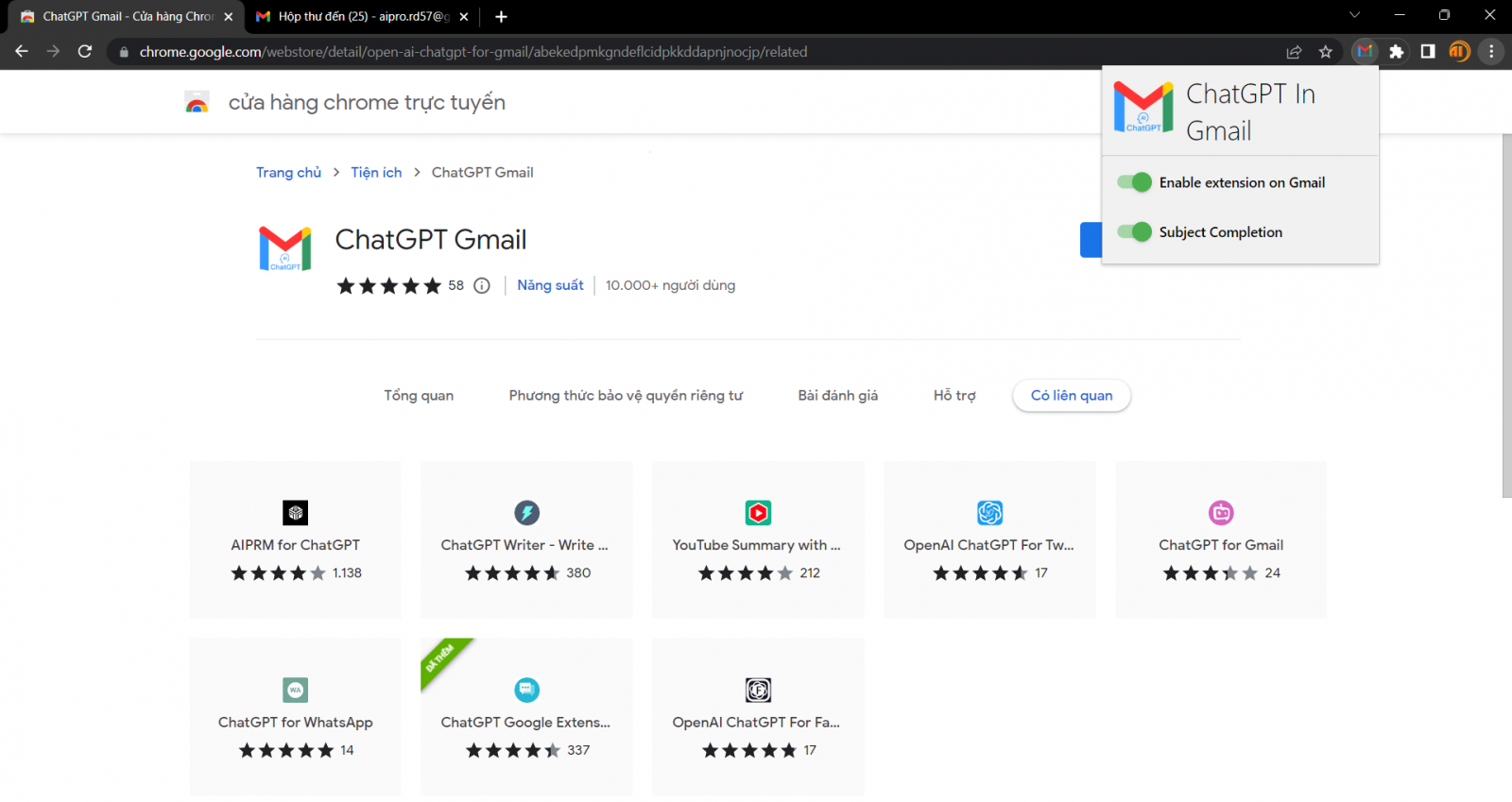Image resolution: width=1512 pixels, height=802 pixels.
Task: Click YouTube Summary with title
Action: tap(756, 545)
